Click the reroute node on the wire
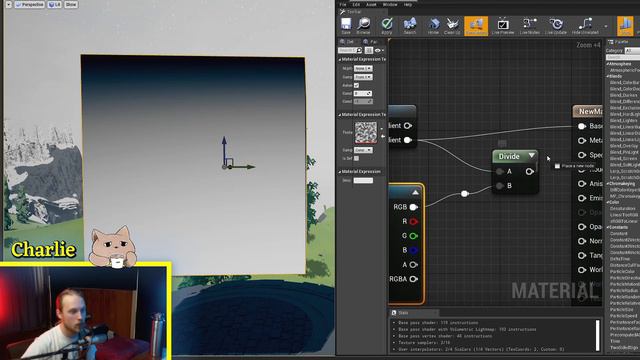The height and width of the screenshot is (360, 640). (464, 193)
